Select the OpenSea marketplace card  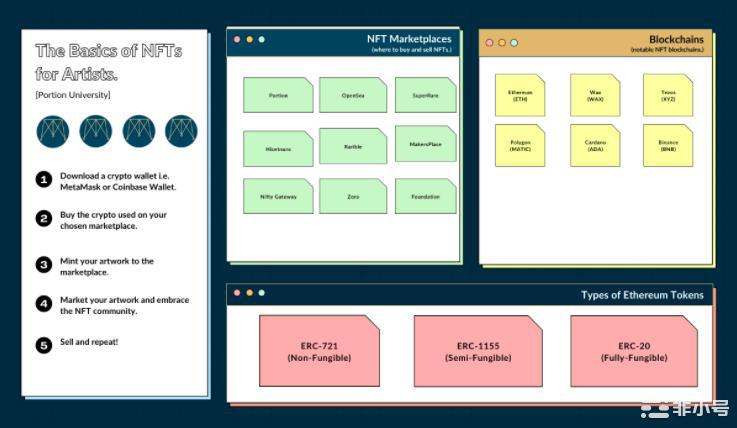click(353, 95)
